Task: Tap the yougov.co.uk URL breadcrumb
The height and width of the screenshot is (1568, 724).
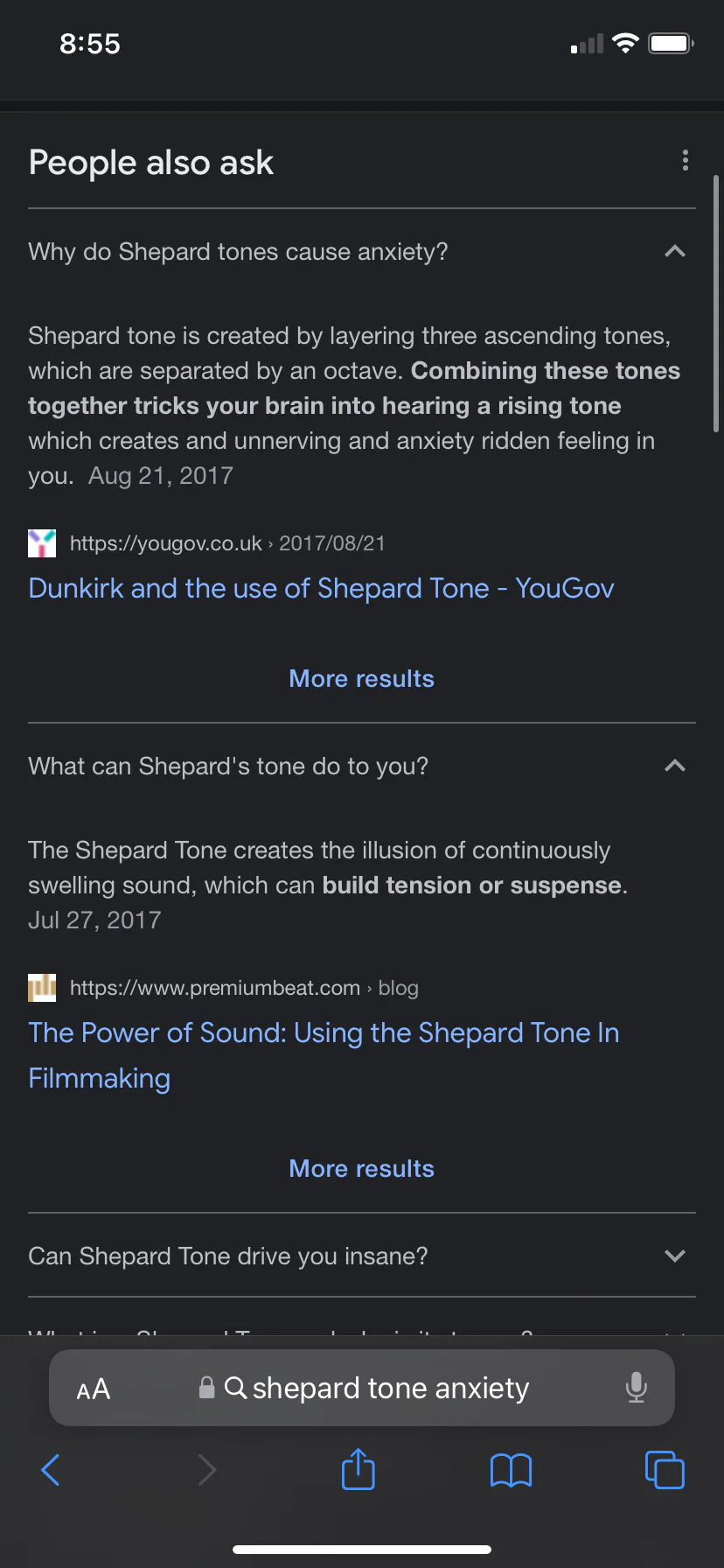Action: point(227,543)
